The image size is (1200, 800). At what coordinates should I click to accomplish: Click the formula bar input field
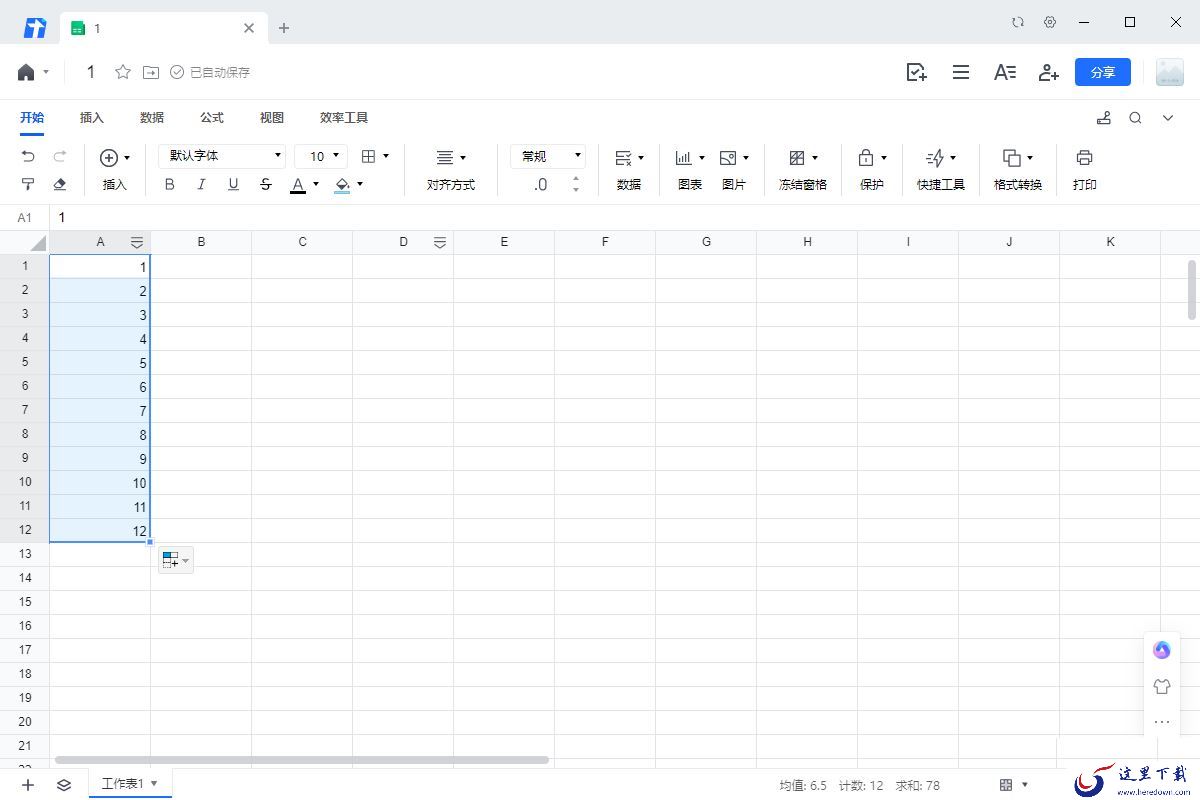(x=600, y=217)
